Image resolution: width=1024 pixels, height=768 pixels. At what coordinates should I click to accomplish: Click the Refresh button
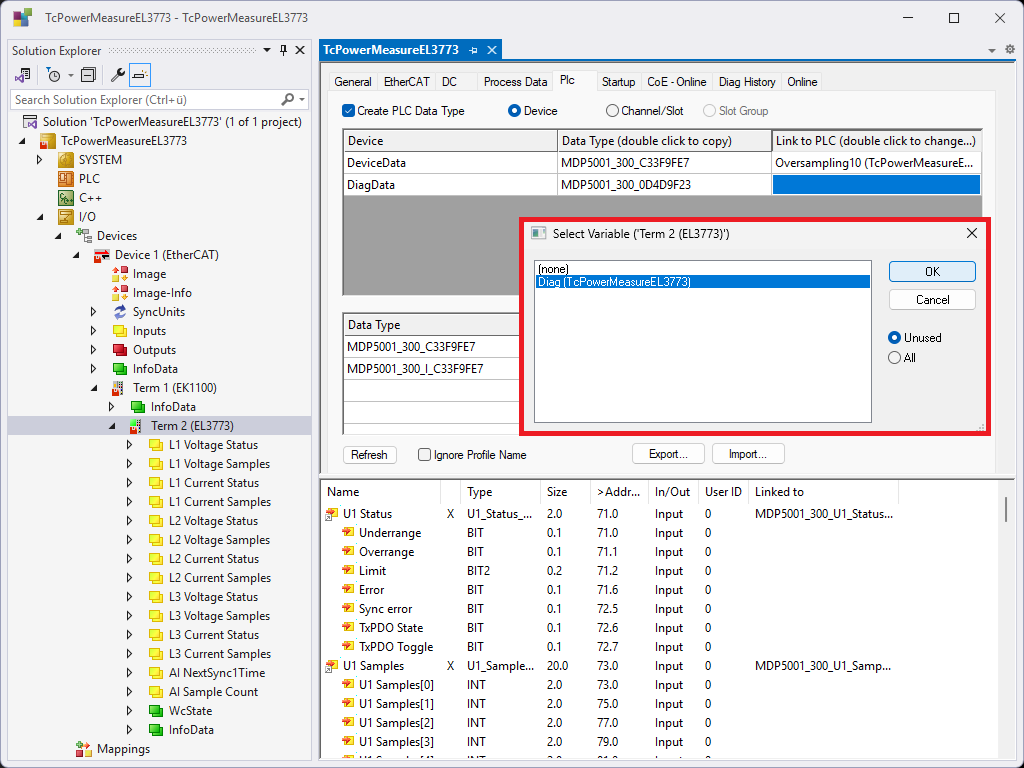370,455
